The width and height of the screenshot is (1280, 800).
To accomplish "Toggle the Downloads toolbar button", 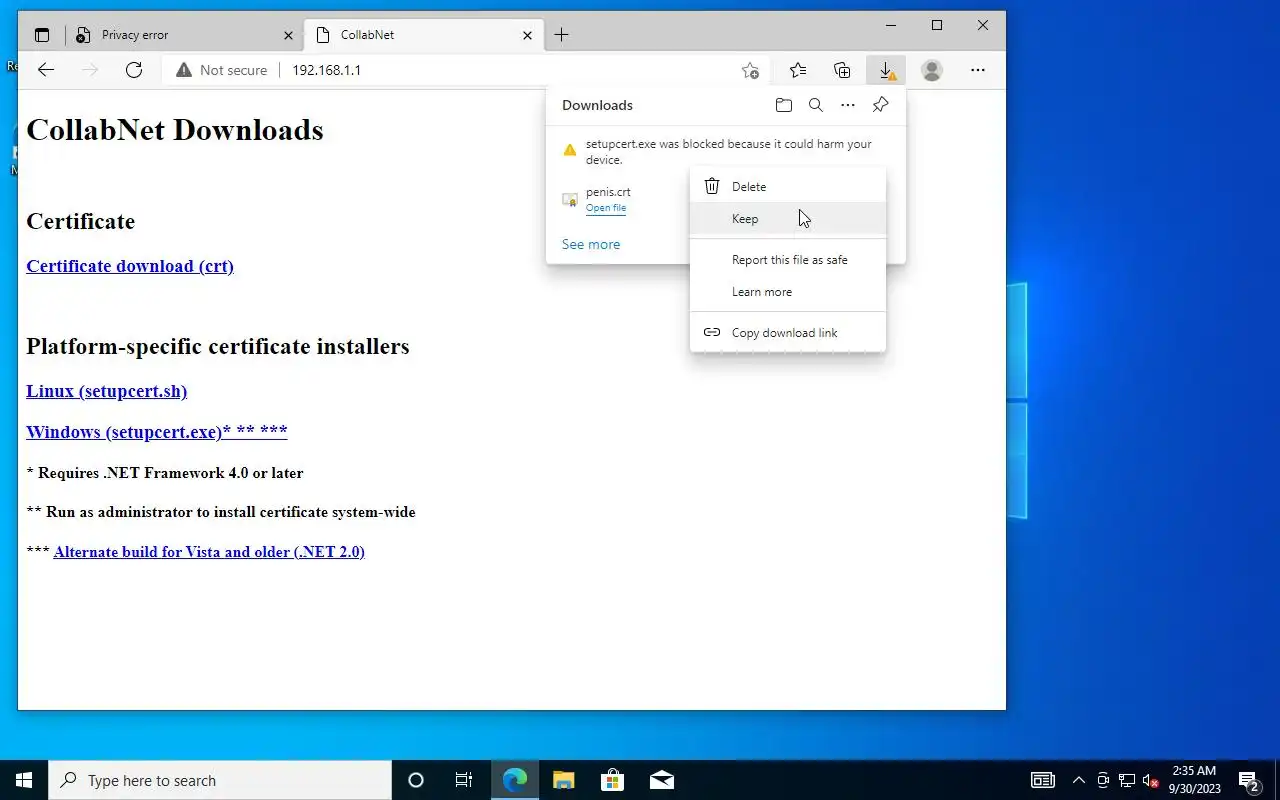I will pyautogui.click(x=886, y=70).
